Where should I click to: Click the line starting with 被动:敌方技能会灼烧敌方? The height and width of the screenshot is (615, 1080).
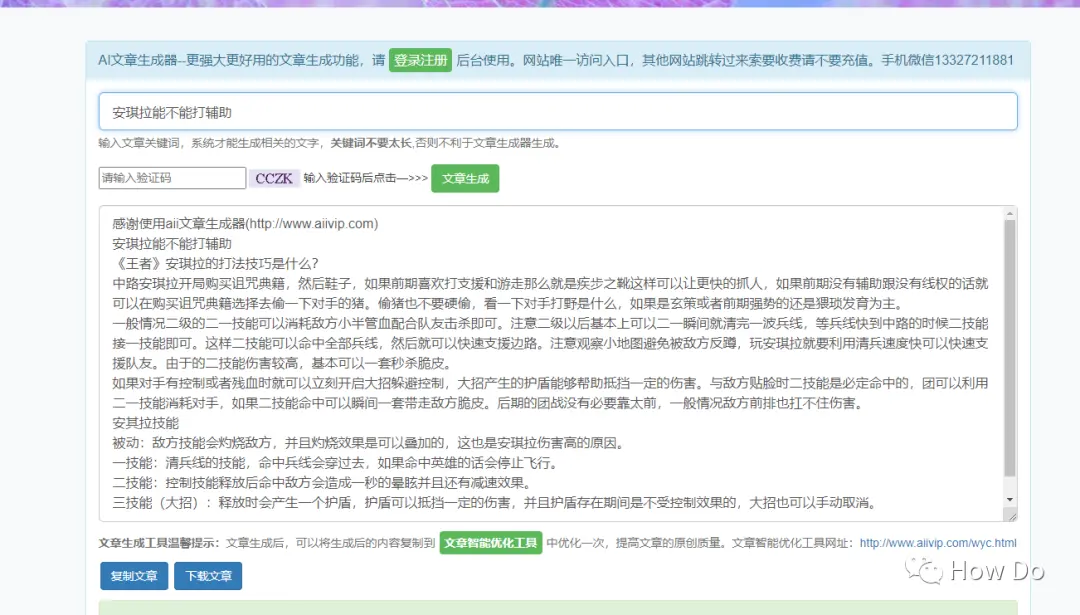(x=370, y=443)
